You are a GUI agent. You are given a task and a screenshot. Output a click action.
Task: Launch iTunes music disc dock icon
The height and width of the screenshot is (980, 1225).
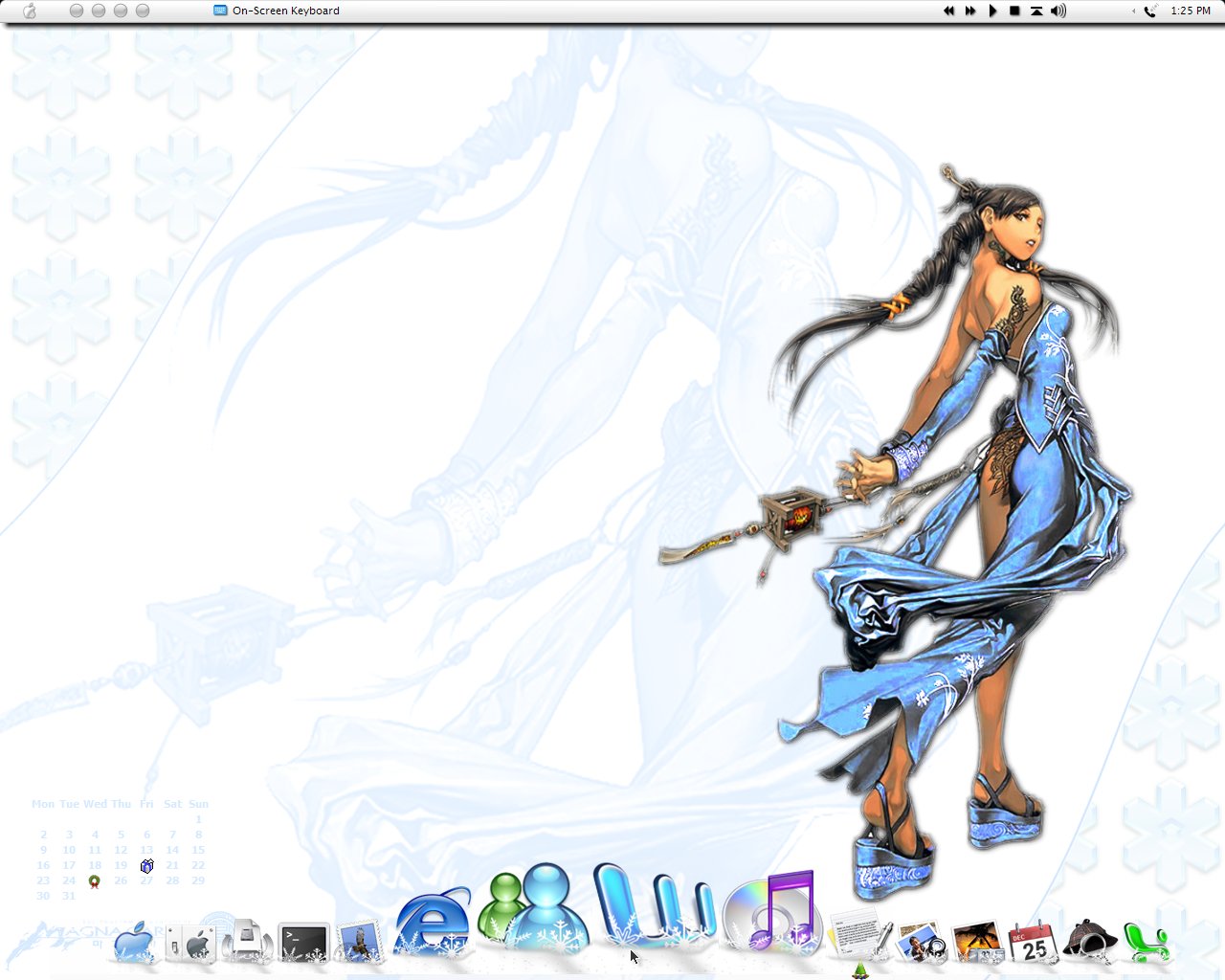pos(771,912)
